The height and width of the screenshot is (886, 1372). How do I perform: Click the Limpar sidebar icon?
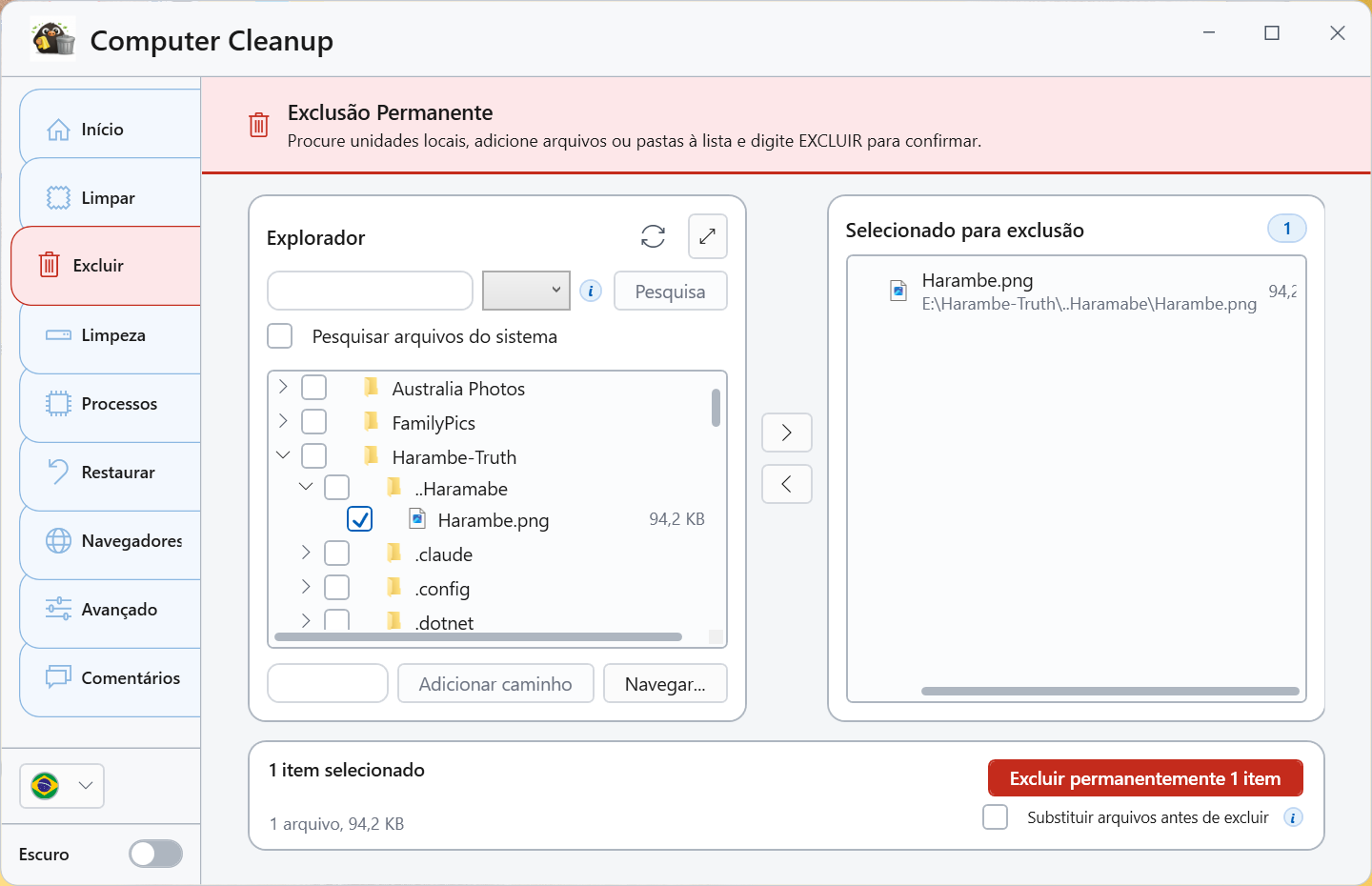pyautogui.click(x=58, y=198)
